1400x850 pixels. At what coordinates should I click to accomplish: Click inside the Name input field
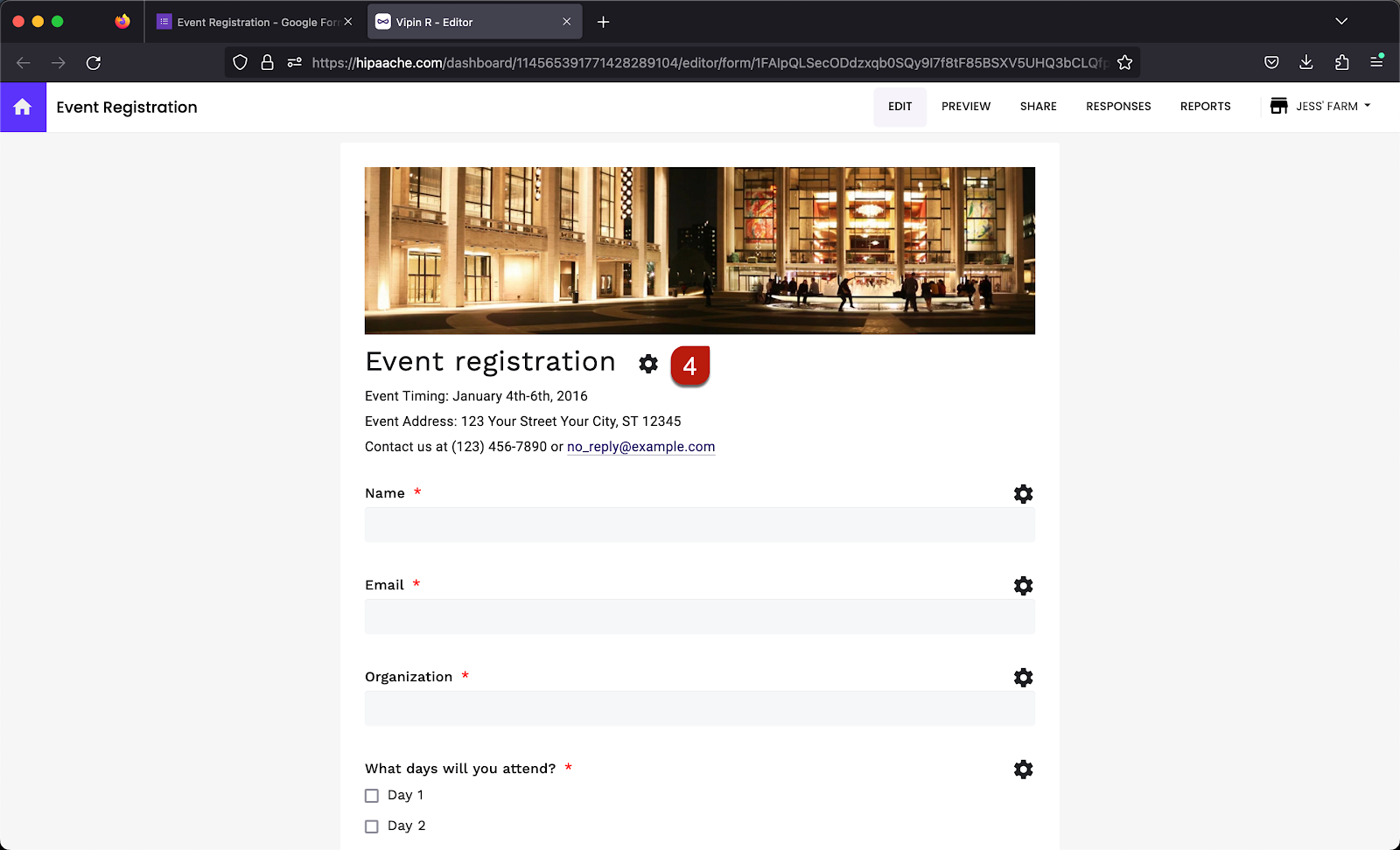pos(699,525)
